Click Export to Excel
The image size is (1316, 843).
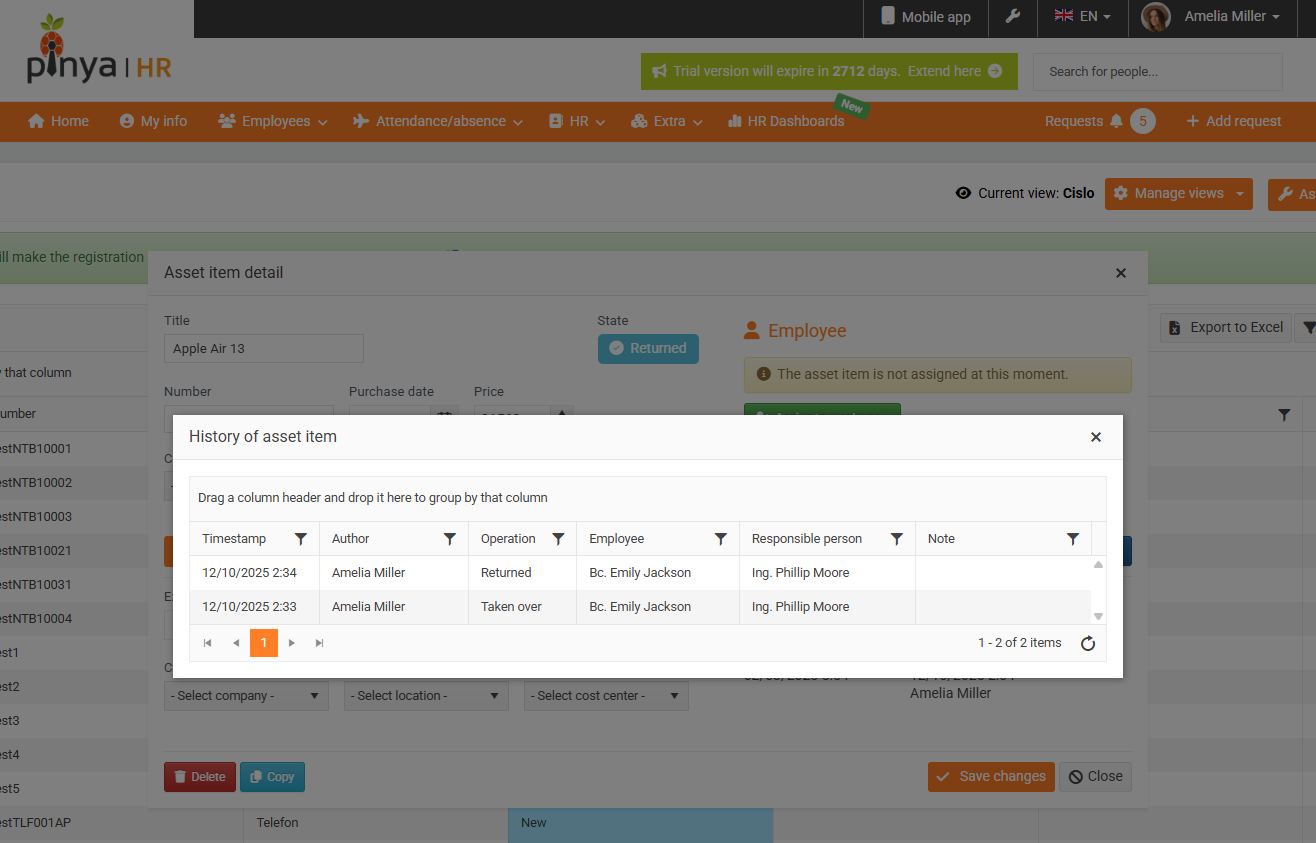pos(1226,327)
